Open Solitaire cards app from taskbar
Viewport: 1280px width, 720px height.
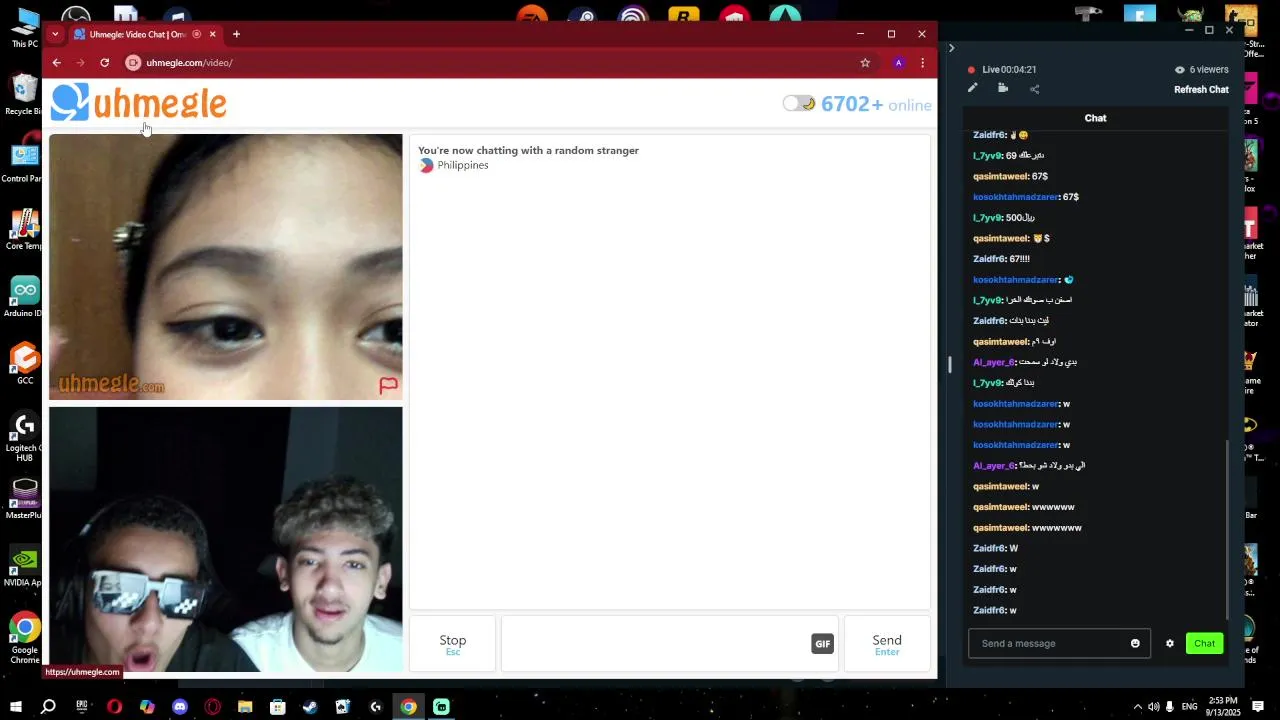pos(343,707)
